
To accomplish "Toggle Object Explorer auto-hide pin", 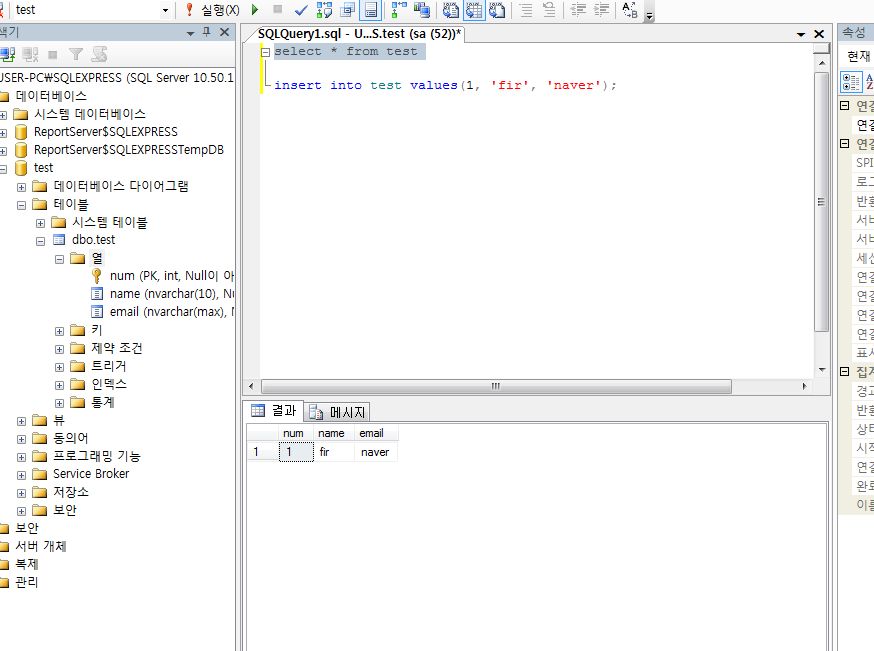I will (x=207, y=32).
